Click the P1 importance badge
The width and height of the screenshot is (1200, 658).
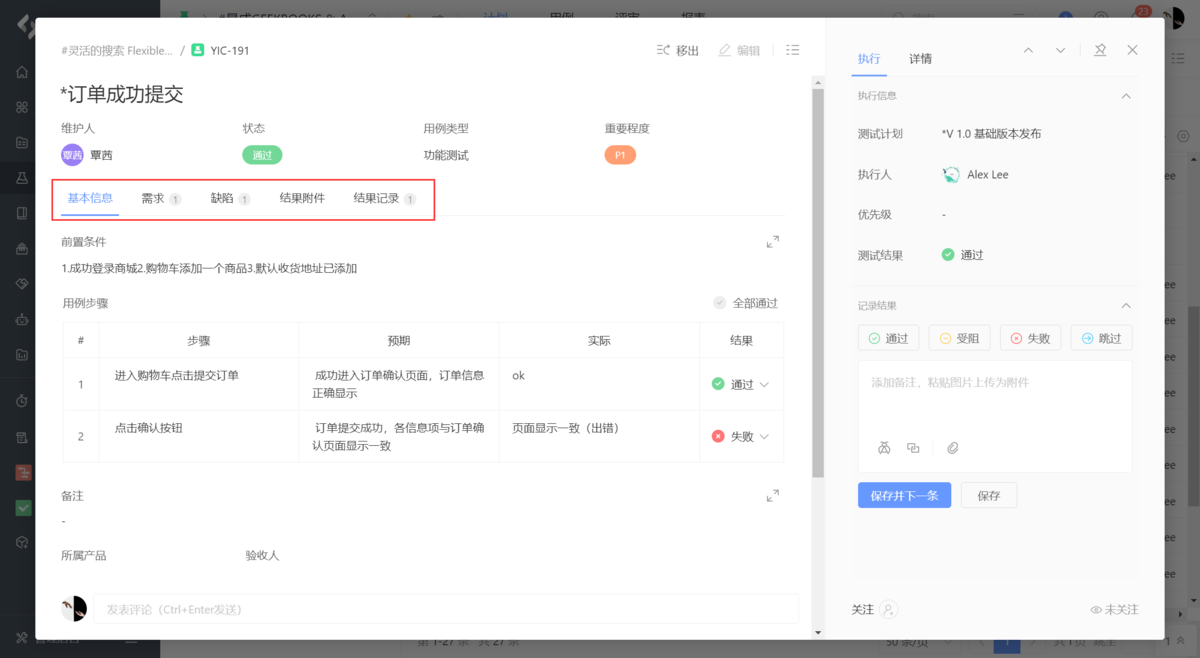tap(620, 155)
